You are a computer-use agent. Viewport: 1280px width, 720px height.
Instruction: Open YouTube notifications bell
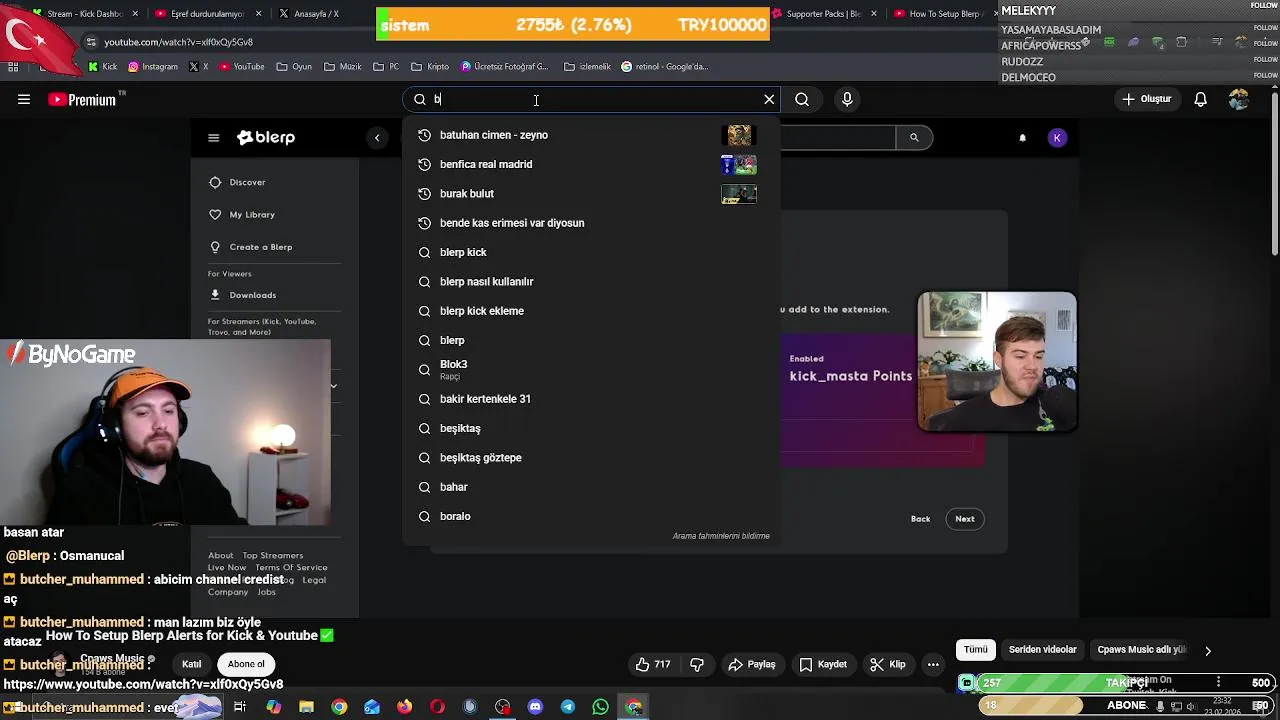[x=1200, y=99]
